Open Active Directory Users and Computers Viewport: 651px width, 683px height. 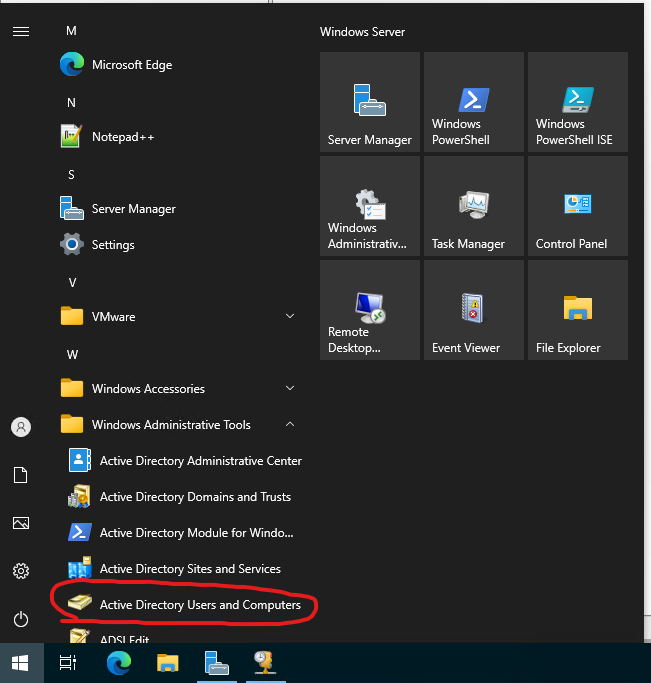click(199, 605)
